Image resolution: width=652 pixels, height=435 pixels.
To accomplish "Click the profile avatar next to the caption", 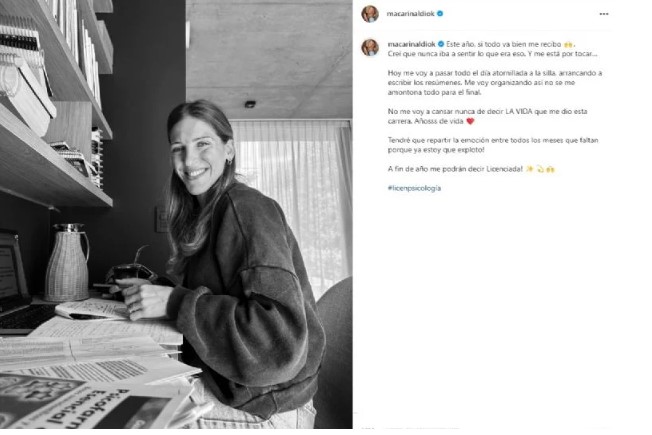I will 370,47.
